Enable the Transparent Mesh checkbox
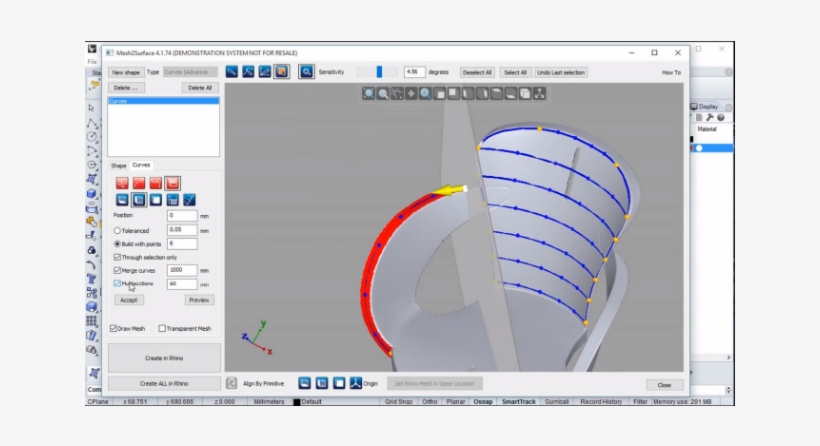The width and height of the screenshot is (820, 446). pyautogui.click(x=162, y=328)
